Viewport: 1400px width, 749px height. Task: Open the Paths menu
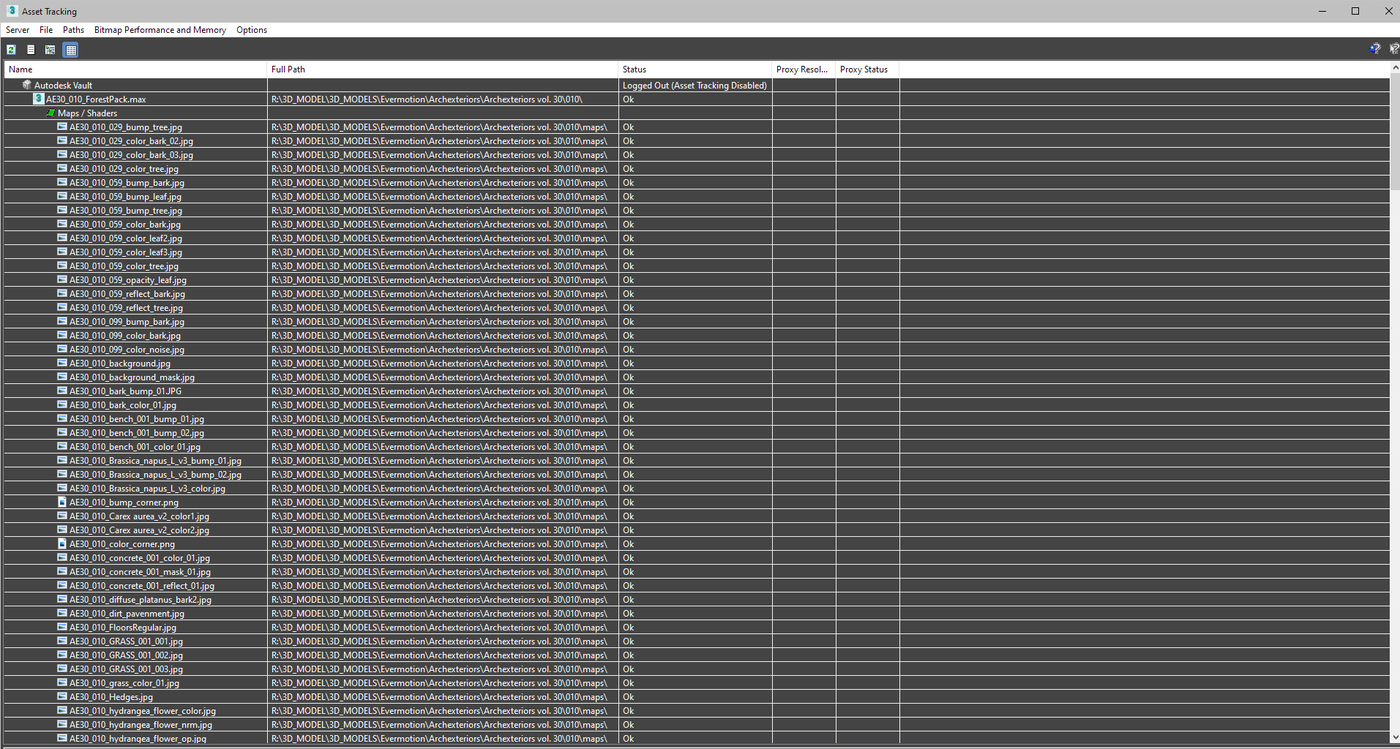73,30
